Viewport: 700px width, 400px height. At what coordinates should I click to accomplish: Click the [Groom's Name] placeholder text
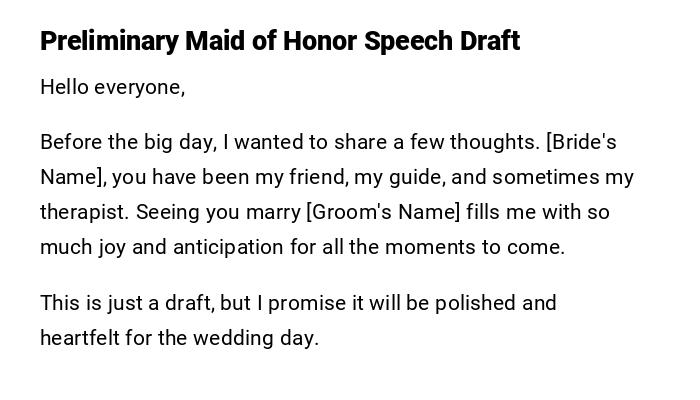[383, 212]
